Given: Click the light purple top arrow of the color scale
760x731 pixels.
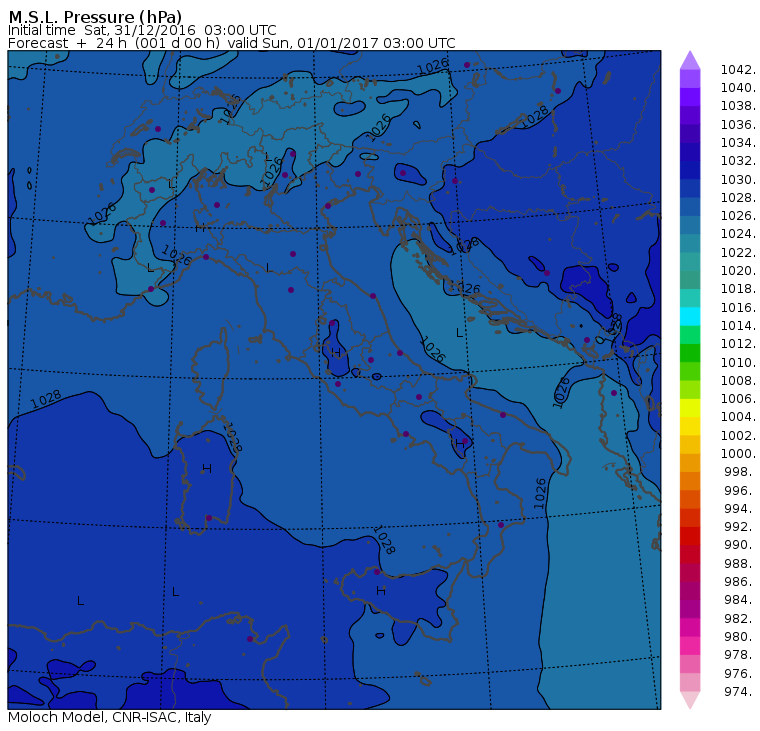Looking at the screenshot, I should tap(690, 60).
